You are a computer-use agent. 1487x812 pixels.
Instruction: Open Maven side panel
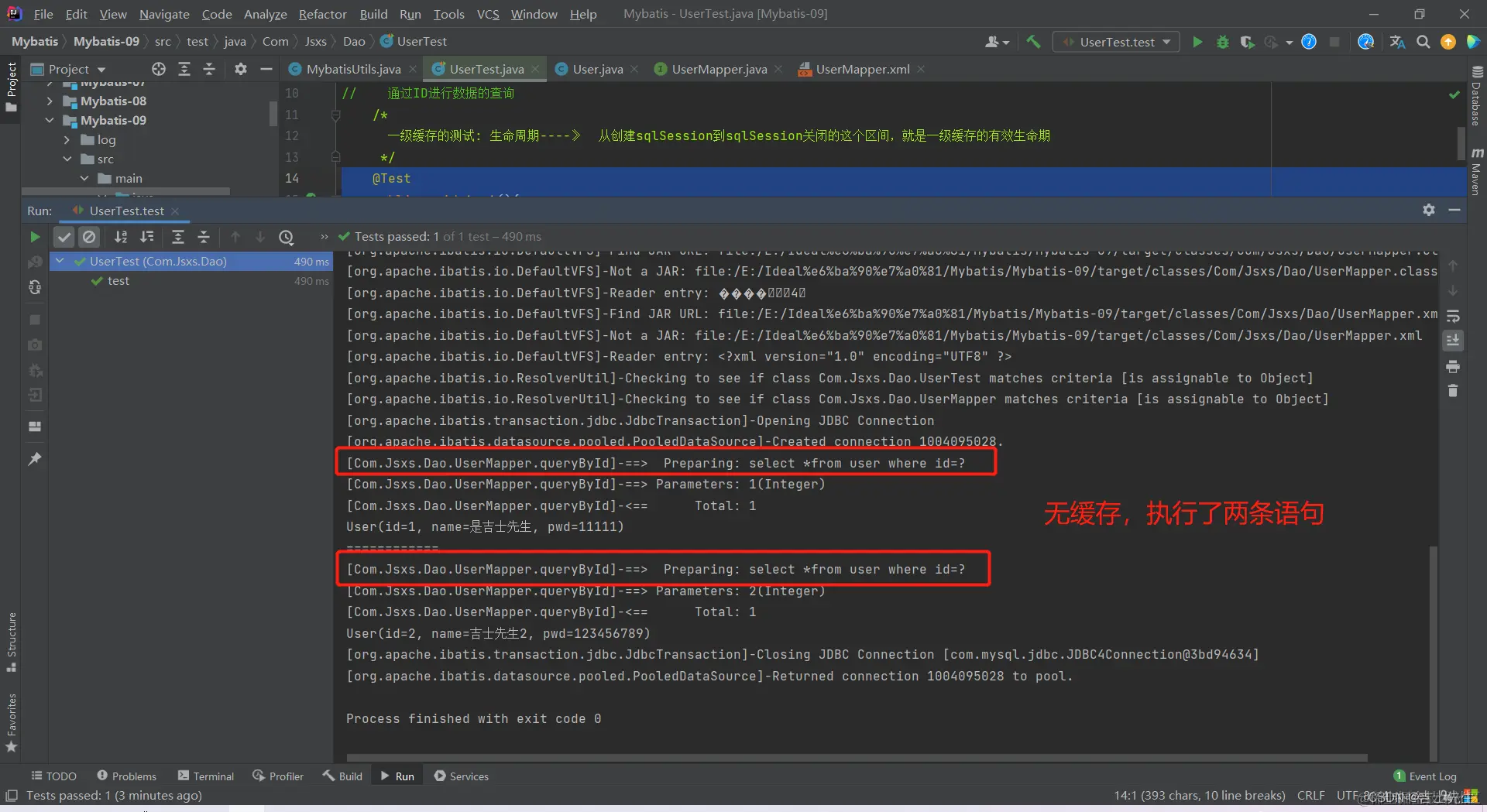(x=1476, y=172)
